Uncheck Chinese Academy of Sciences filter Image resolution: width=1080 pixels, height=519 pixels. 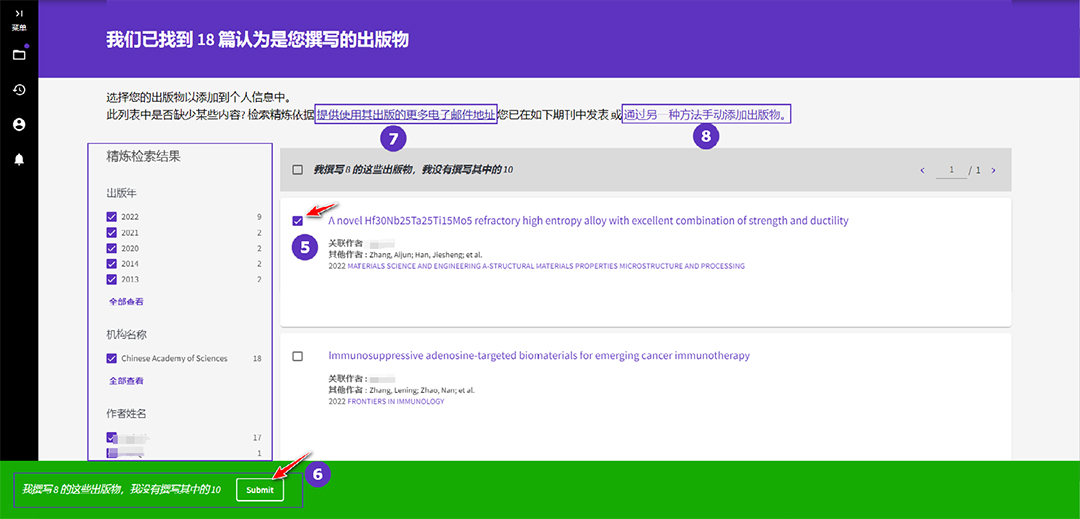click(x=112, y=359)
